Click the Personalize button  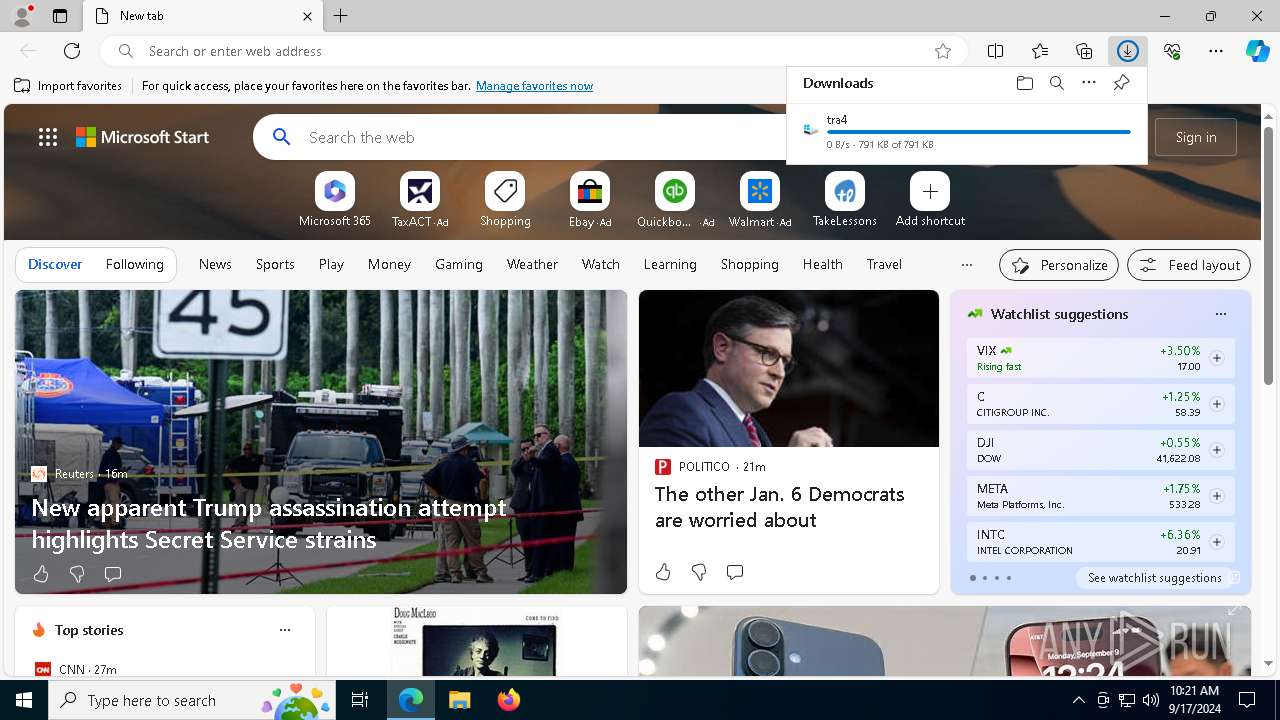click(1059, 265)
